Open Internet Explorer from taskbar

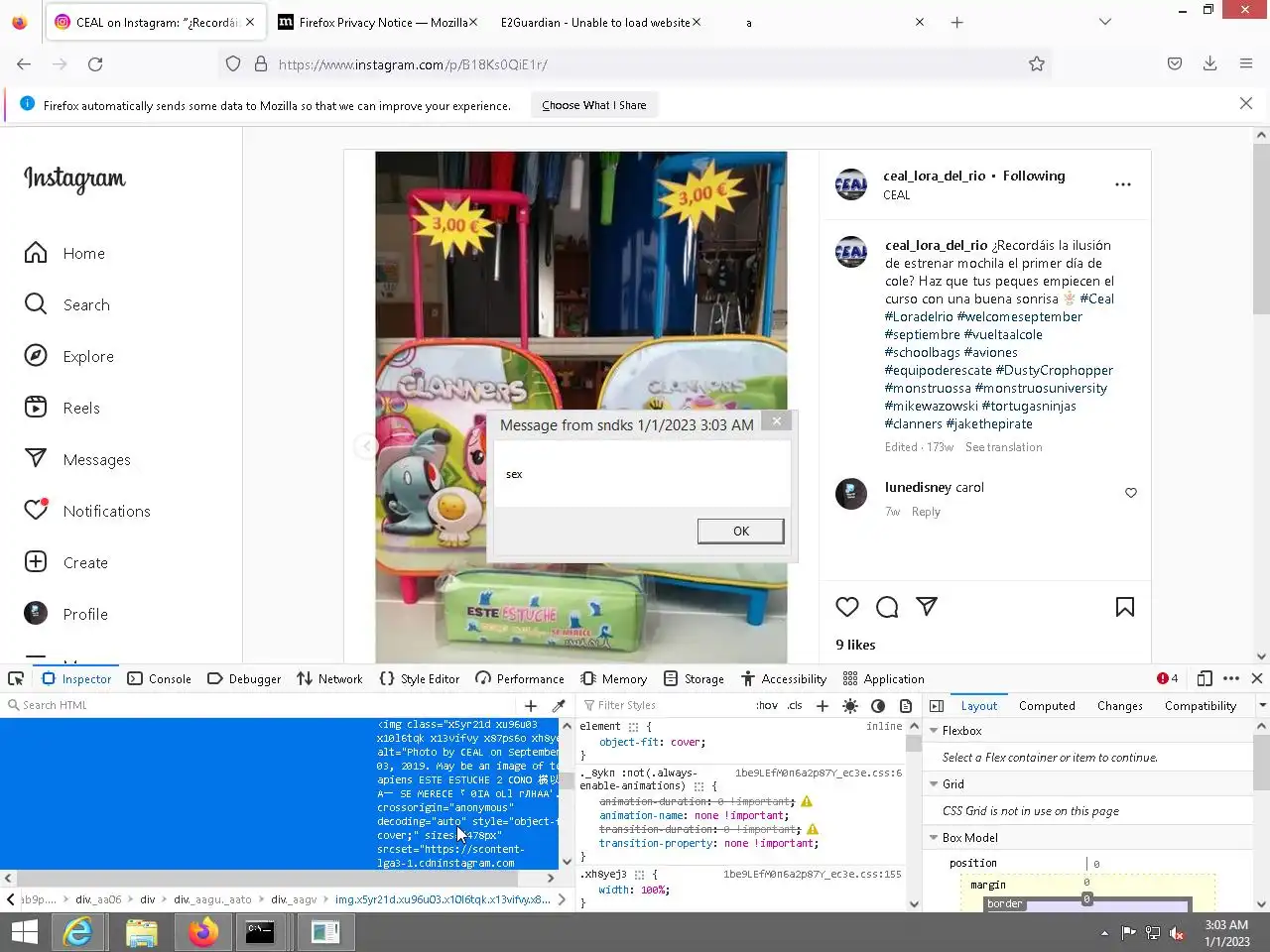tap(77, 932)
